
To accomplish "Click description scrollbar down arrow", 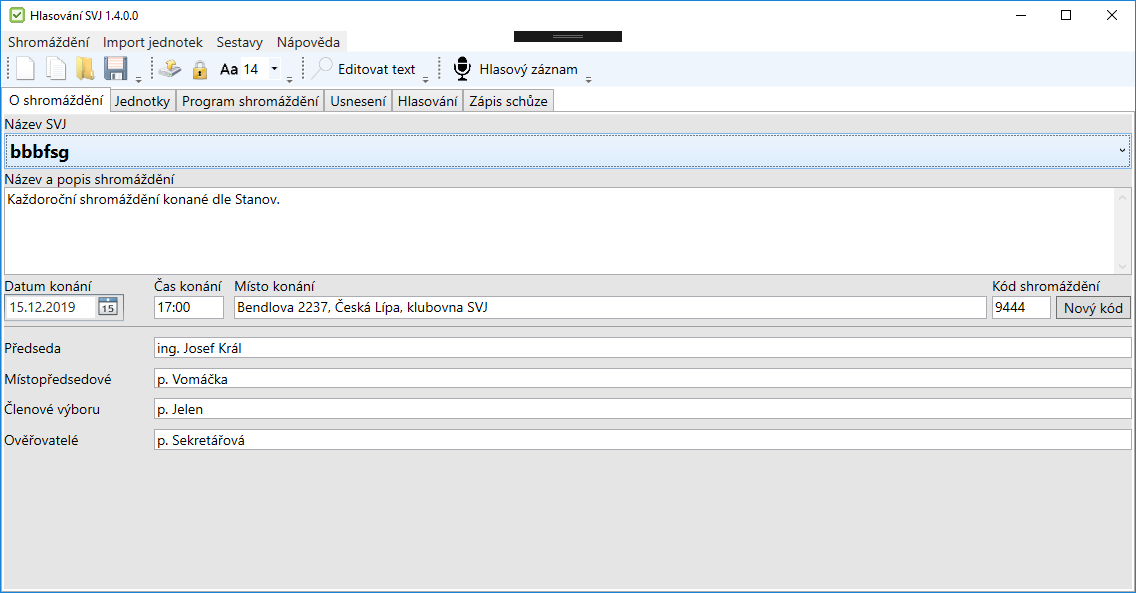I will [x=1122, y=266].
